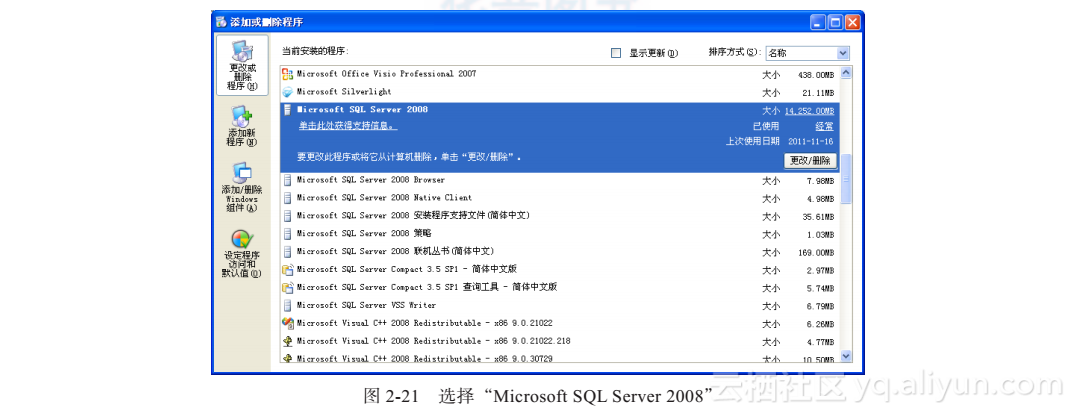Select SQL Server Compact 3.5 SP1 - 简体中文版

pyautogui.click(x=559, y=269)
